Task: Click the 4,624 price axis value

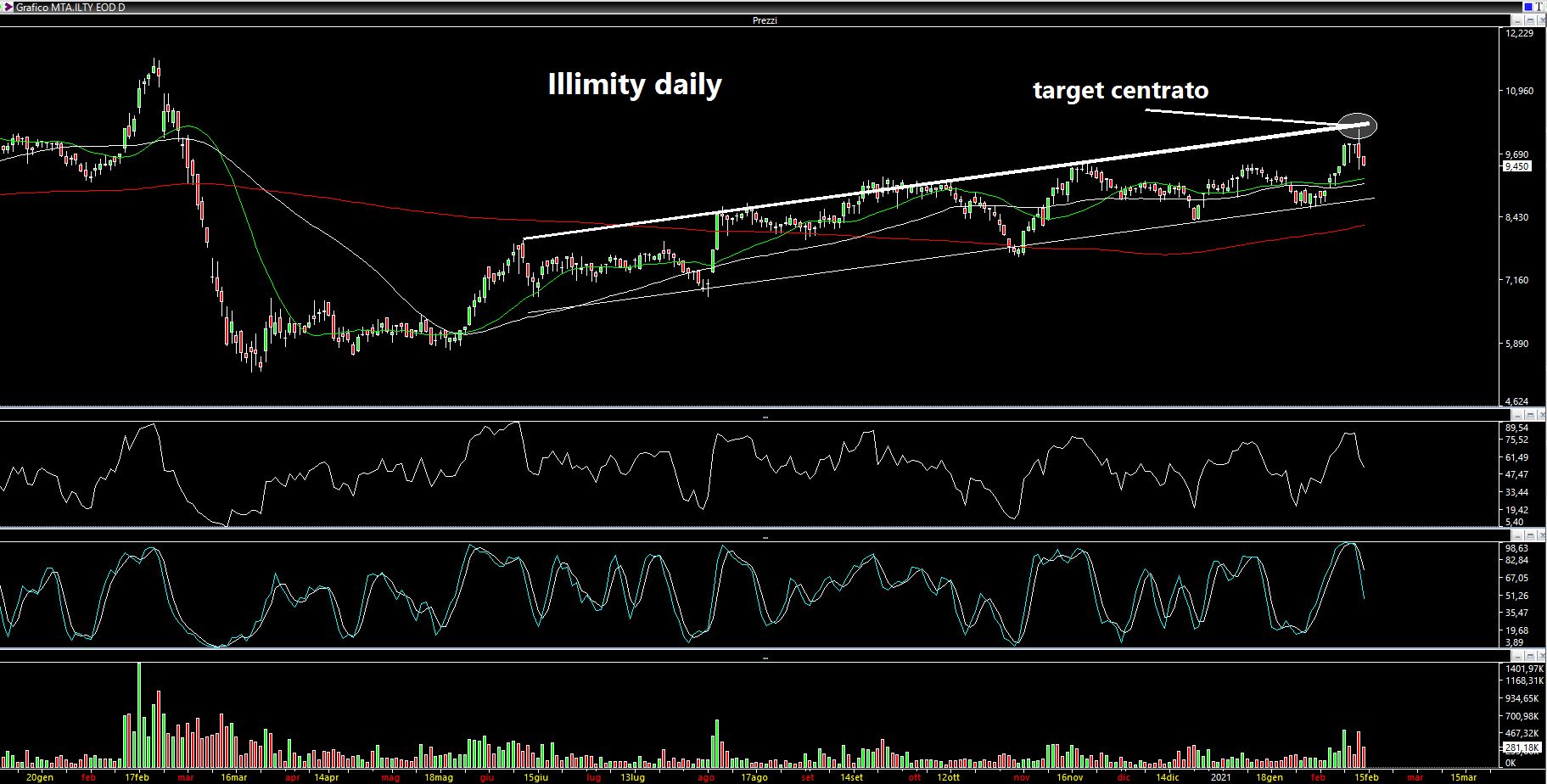Action: point(1516,401)
